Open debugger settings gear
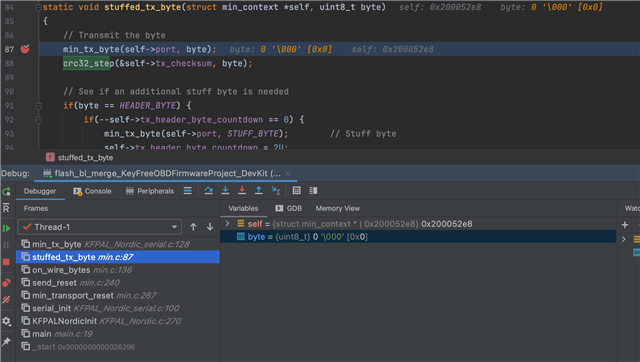 (x=6, y=321)
